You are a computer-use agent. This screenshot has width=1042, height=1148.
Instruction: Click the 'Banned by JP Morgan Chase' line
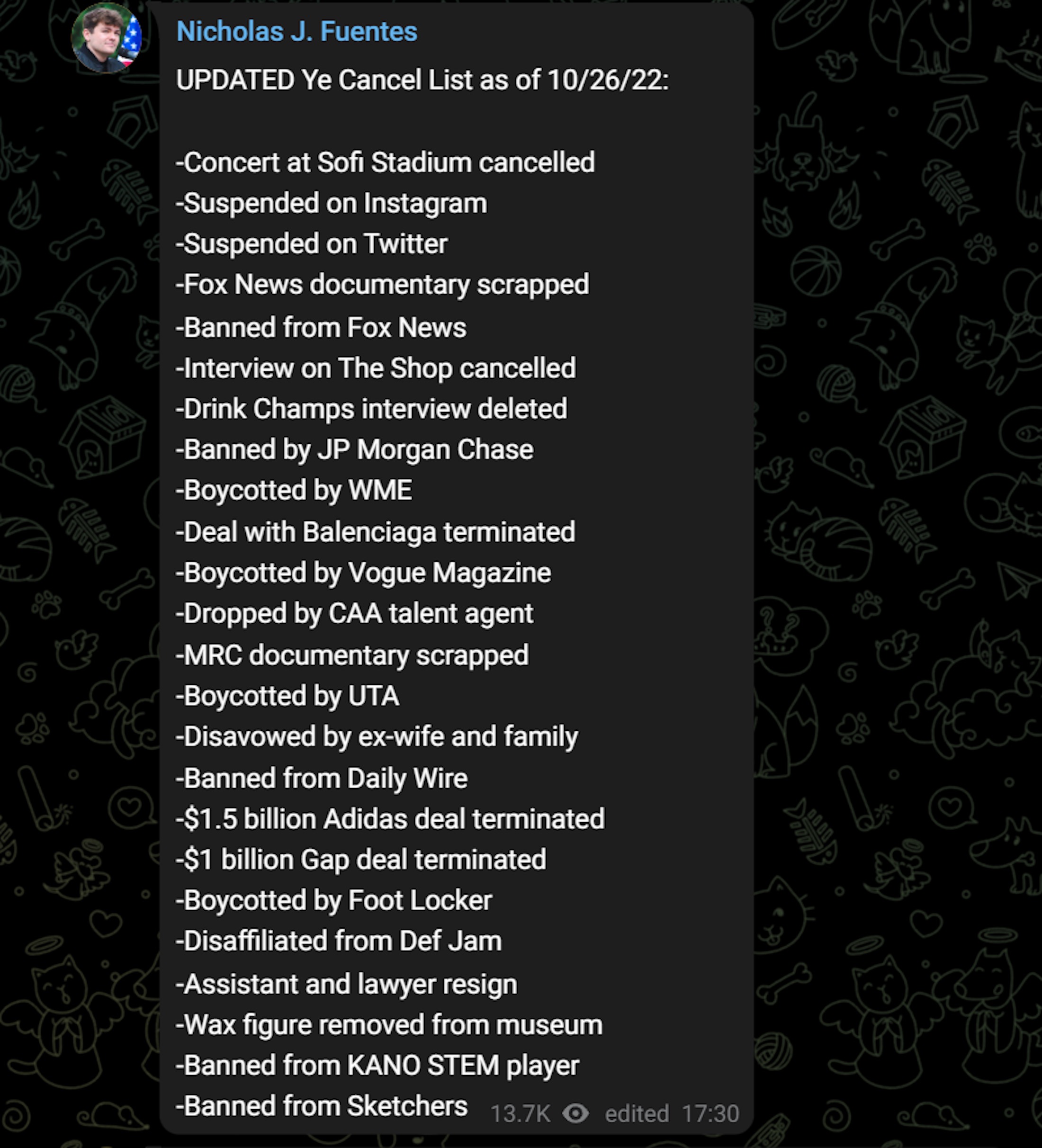click(354, 449)
